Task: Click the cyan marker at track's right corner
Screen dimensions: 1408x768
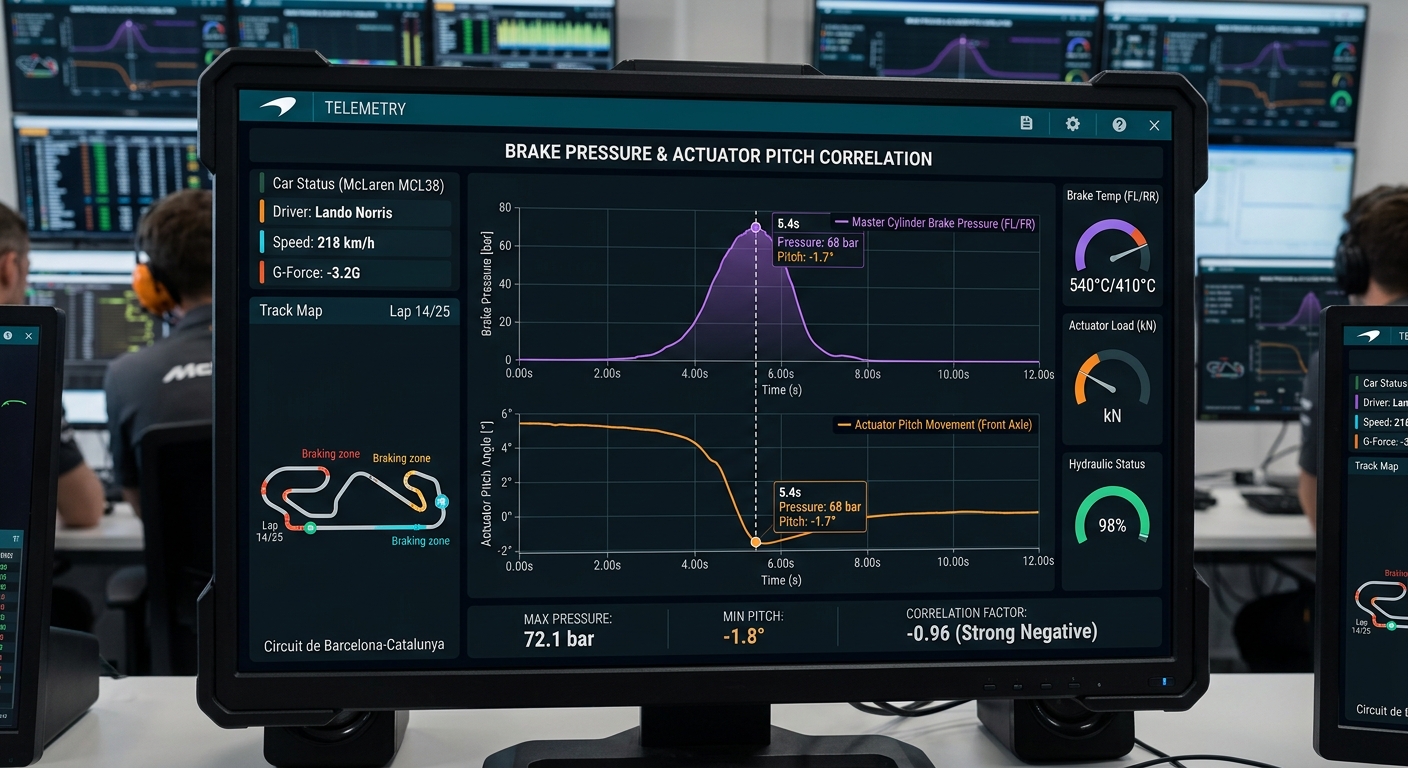Action: (x=442, y=502)
